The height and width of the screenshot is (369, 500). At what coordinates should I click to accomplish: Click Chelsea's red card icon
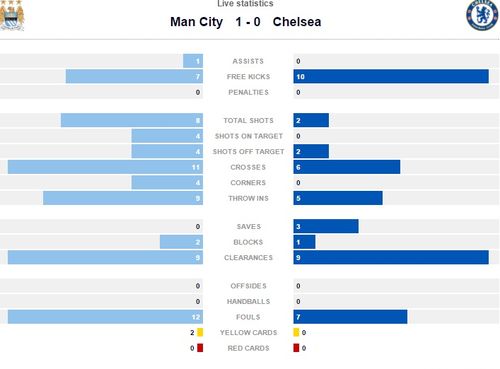296,348
